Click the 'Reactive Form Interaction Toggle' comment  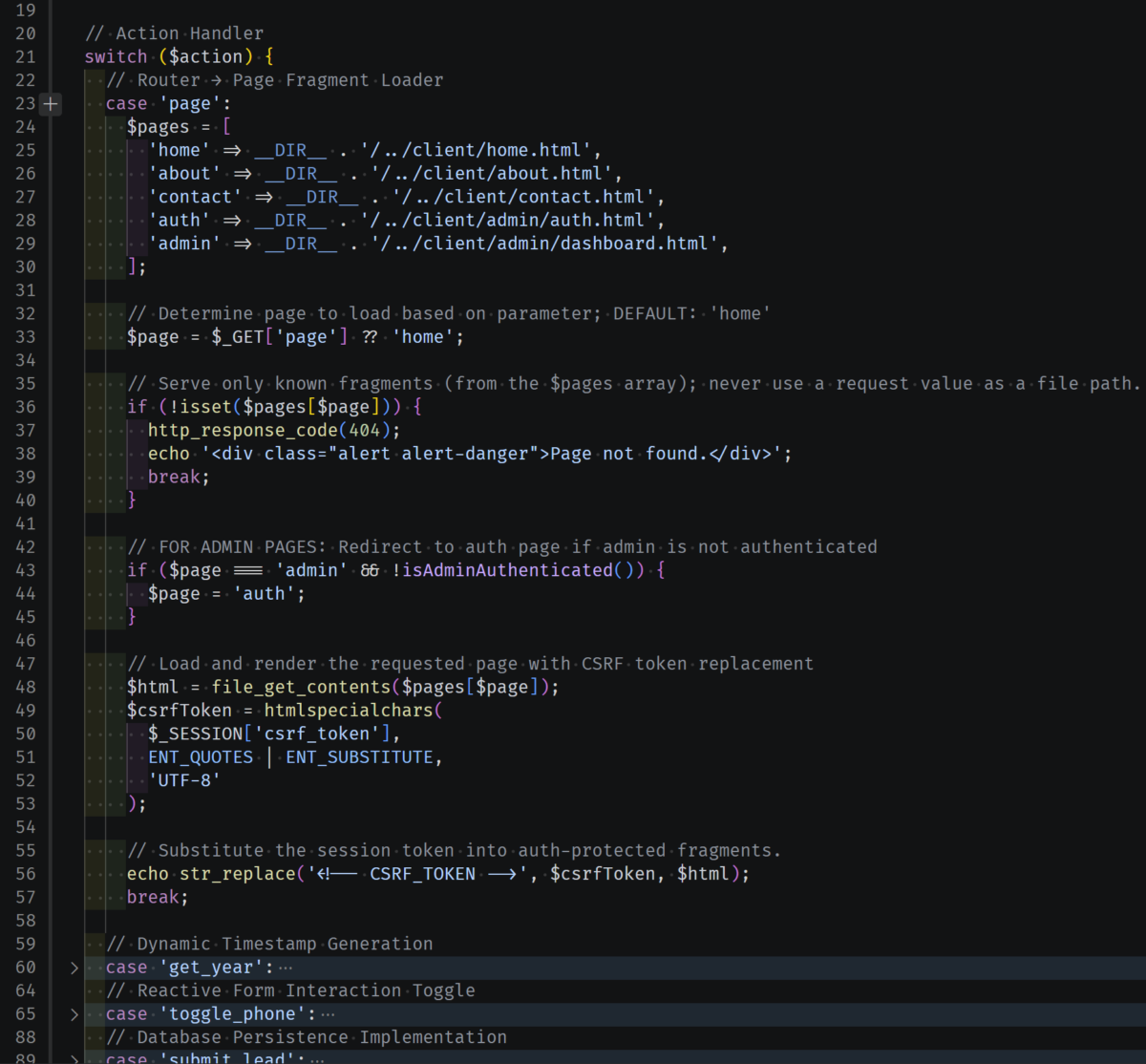click(290, 991)
